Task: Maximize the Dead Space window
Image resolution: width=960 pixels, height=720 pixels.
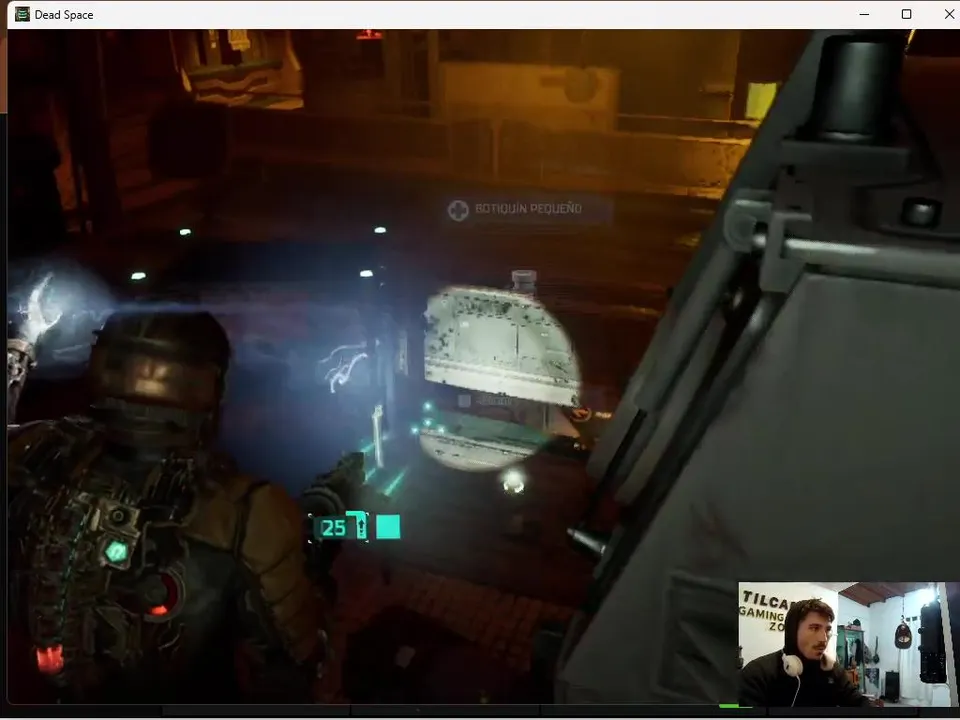Action: click(x=906, y=14)
